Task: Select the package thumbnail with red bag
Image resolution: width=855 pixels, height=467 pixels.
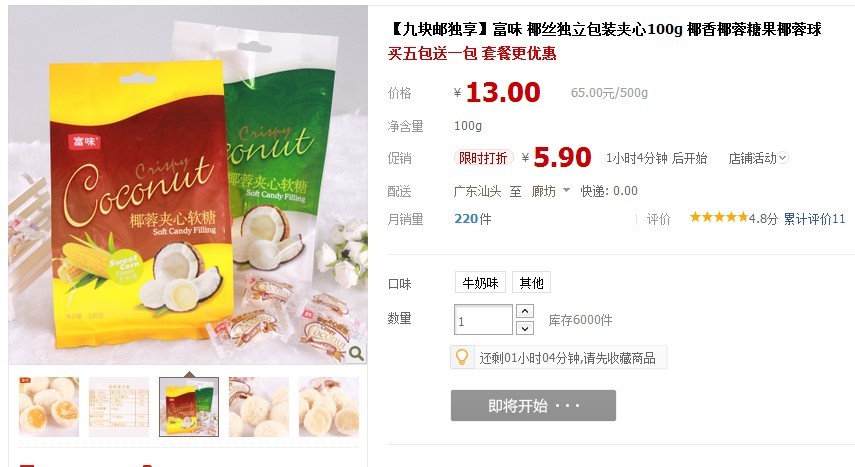Action: [189, 406]
